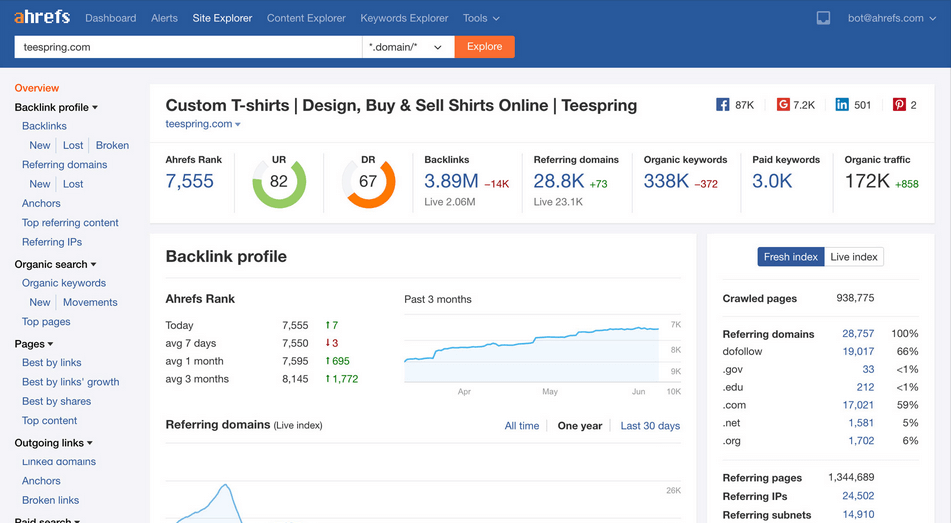Open Top pages sidebar link

(46, 321)
